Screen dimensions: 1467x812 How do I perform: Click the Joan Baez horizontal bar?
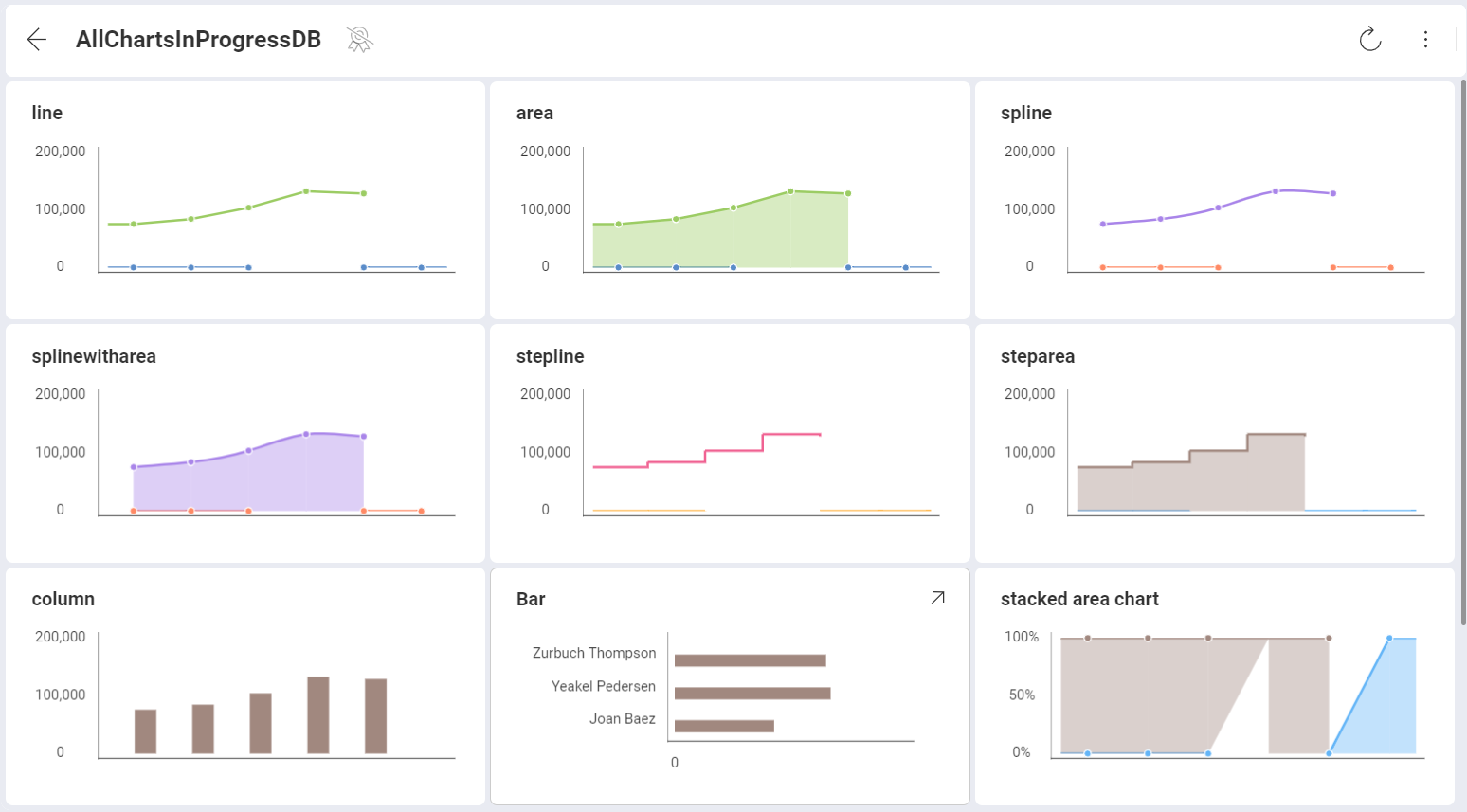coord(724,726)
